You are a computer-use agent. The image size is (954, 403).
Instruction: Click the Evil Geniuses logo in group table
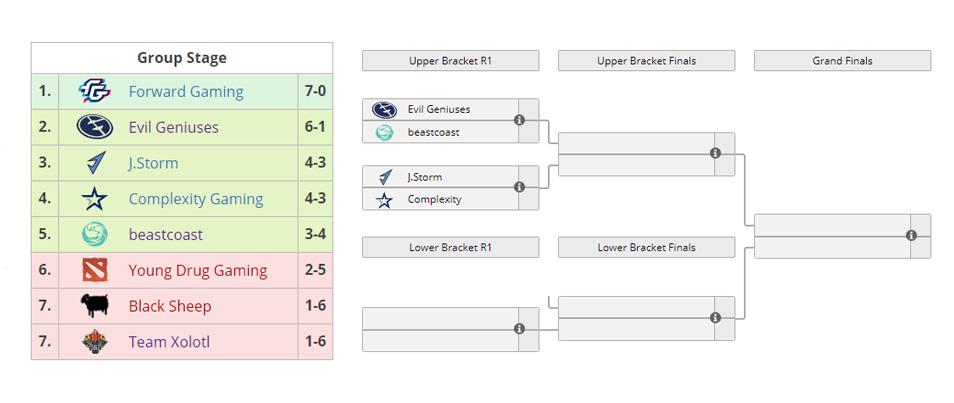coord(95,127)
